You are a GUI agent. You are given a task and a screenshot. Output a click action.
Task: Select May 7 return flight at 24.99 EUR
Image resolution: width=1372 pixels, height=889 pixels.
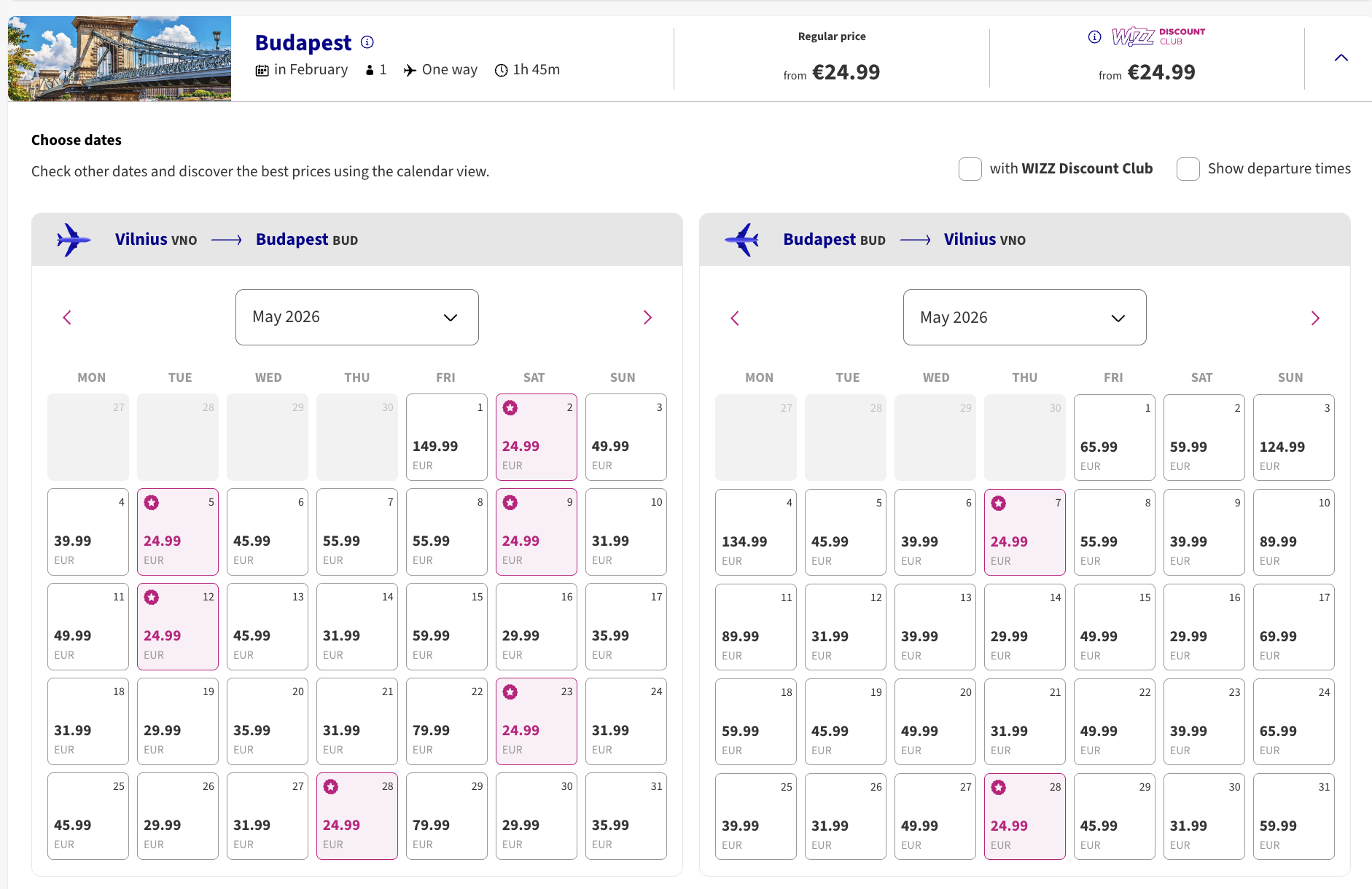(x=1024, y=532)
